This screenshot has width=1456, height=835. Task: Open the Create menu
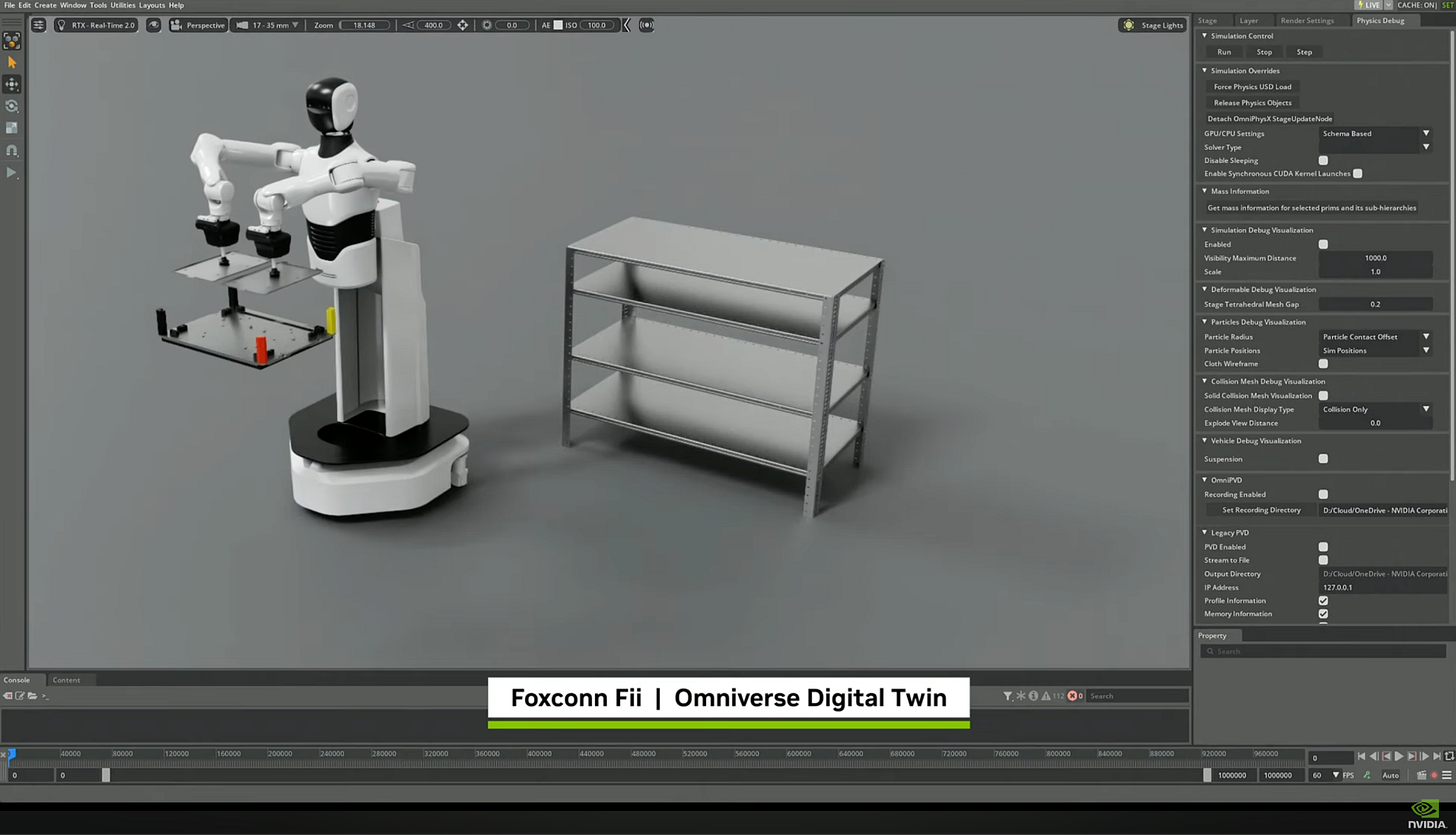click(x=45, y=5)
